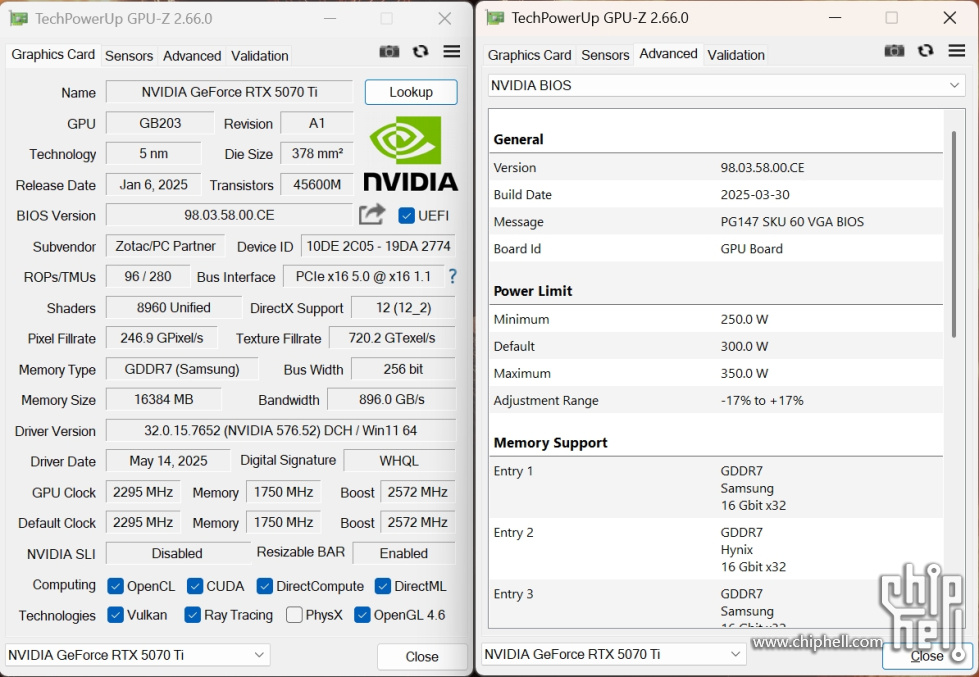The width and height of the screenshot is (979, 677).
Task: Open the hamburger menu in left GPU-Z window
Action: click(451, 51)
